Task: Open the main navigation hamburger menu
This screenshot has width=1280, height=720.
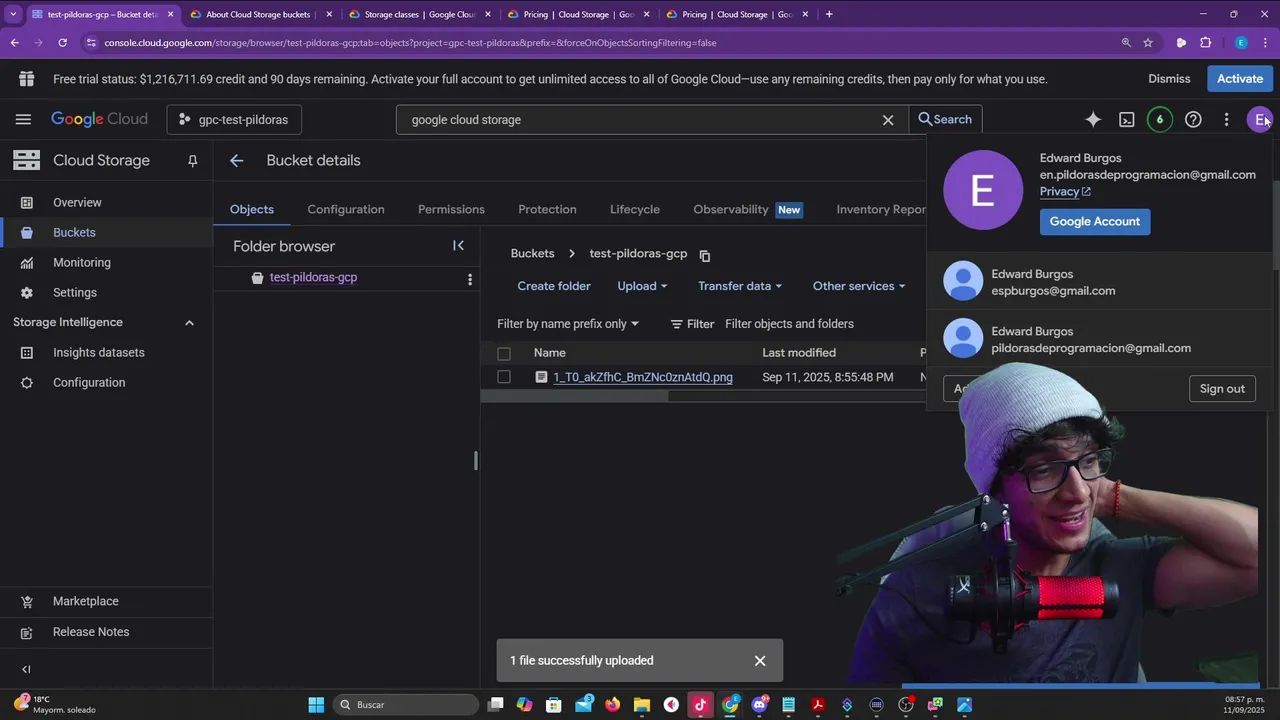Action: pyautogui.click(x=23, y=119)
